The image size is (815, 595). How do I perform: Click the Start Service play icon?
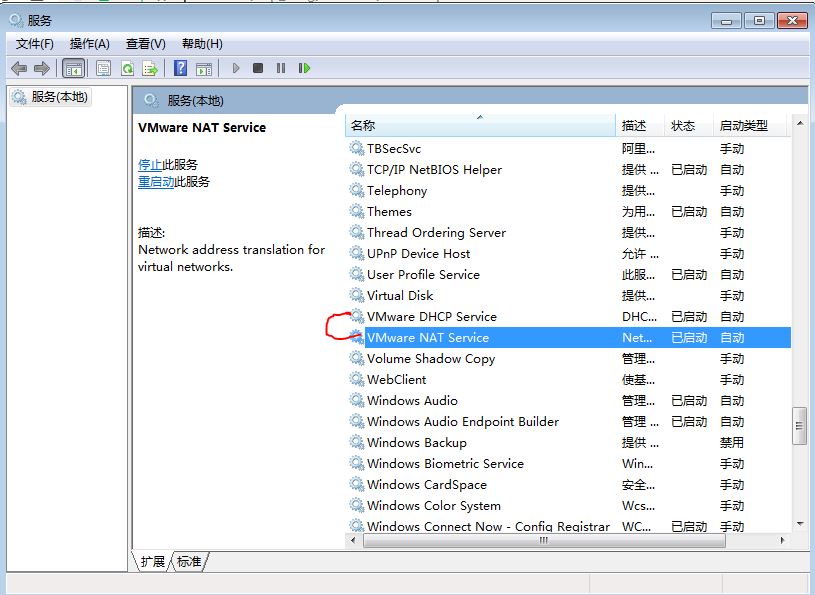[x=235, y=68]
